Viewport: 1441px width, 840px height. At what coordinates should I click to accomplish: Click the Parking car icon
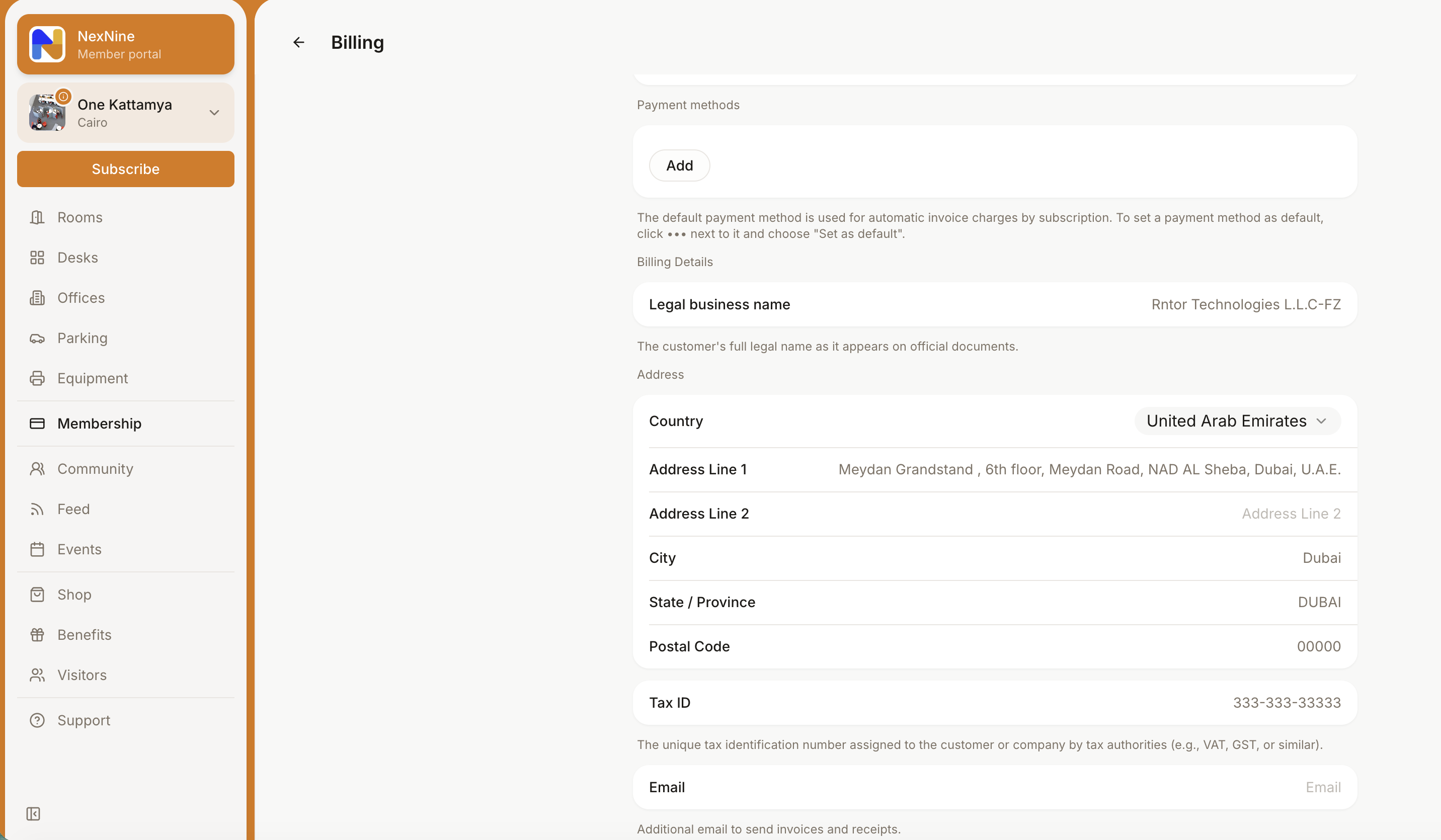(x=37, y=338)
